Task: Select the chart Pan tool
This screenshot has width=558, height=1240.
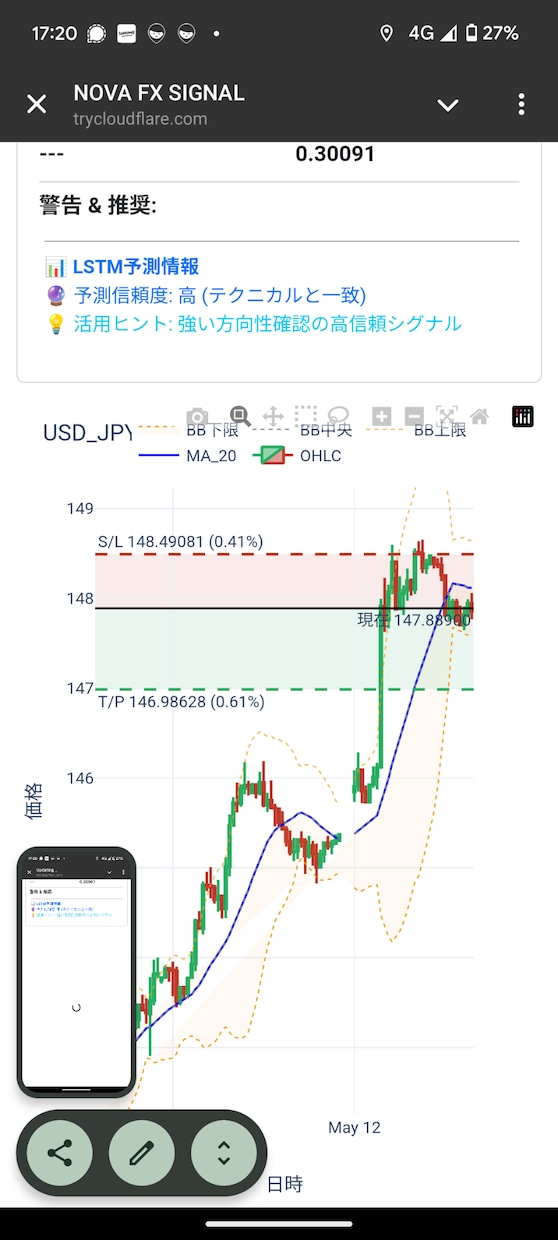Action: point(273,416)
